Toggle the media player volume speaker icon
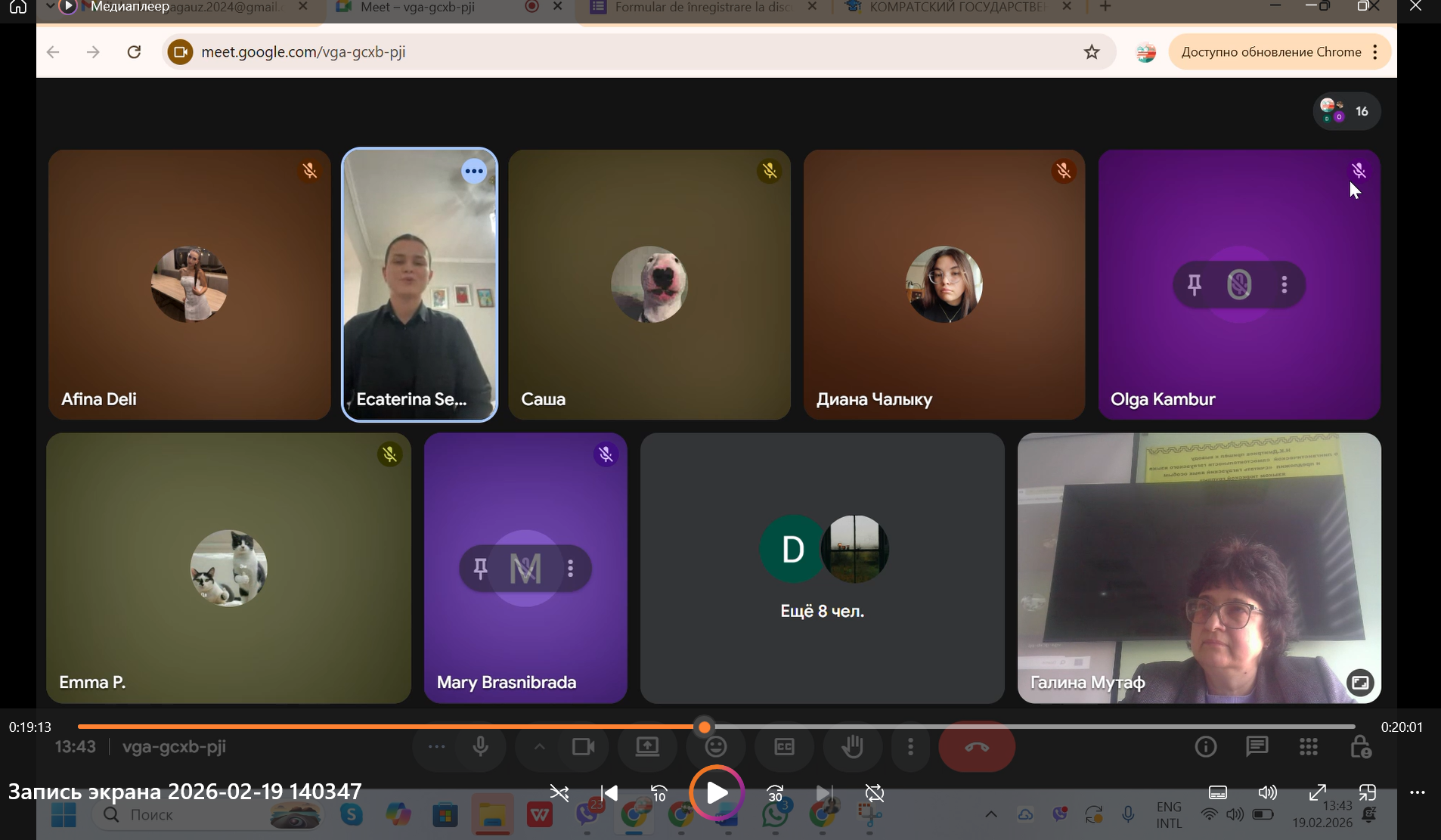Viewport: 1441px width, 840px height. (x=1267, y=792)
